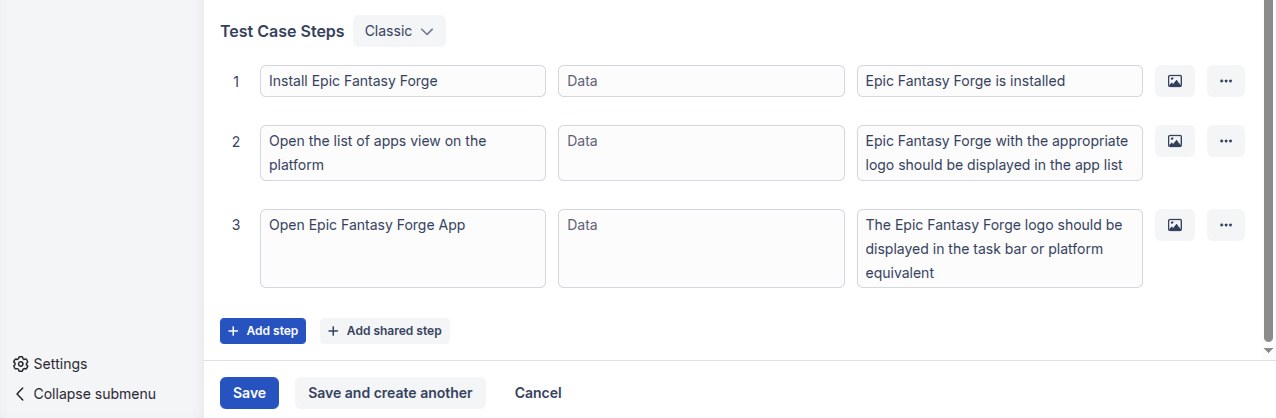Focus the Data field for step 3
Viewport: 1276px width, 418px height.
pyautogui.click(x=701, y=249)
